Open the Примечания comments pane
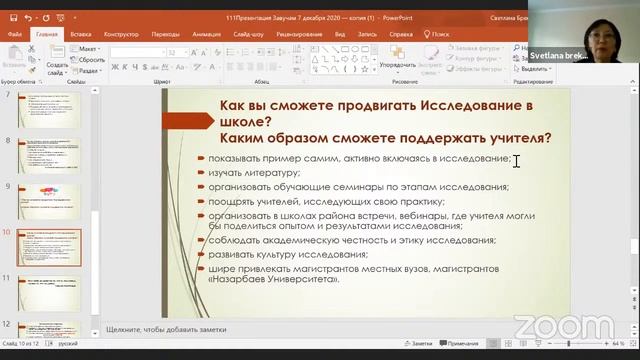 (459, 344)
